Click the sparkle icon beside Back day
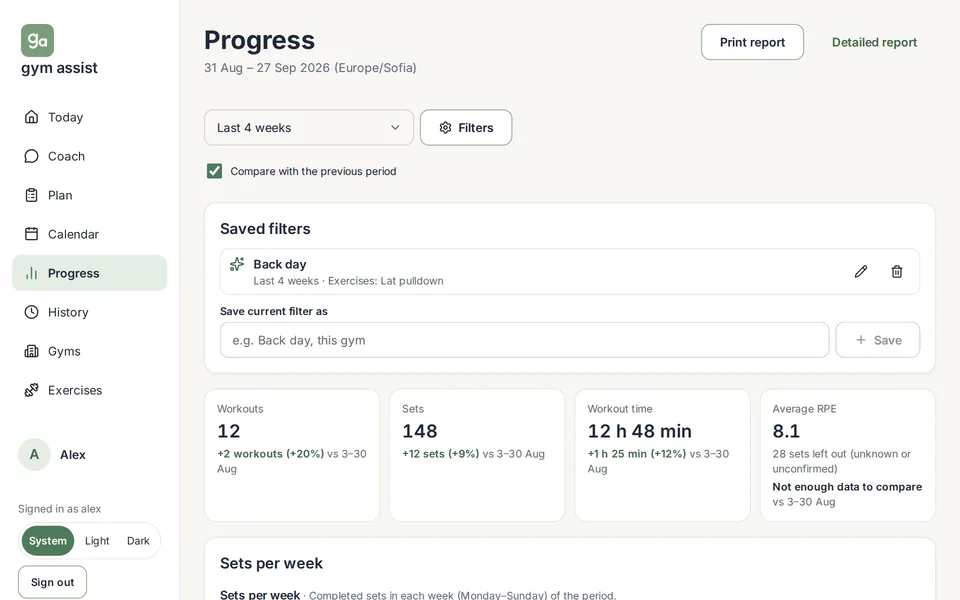 (237, 264)
